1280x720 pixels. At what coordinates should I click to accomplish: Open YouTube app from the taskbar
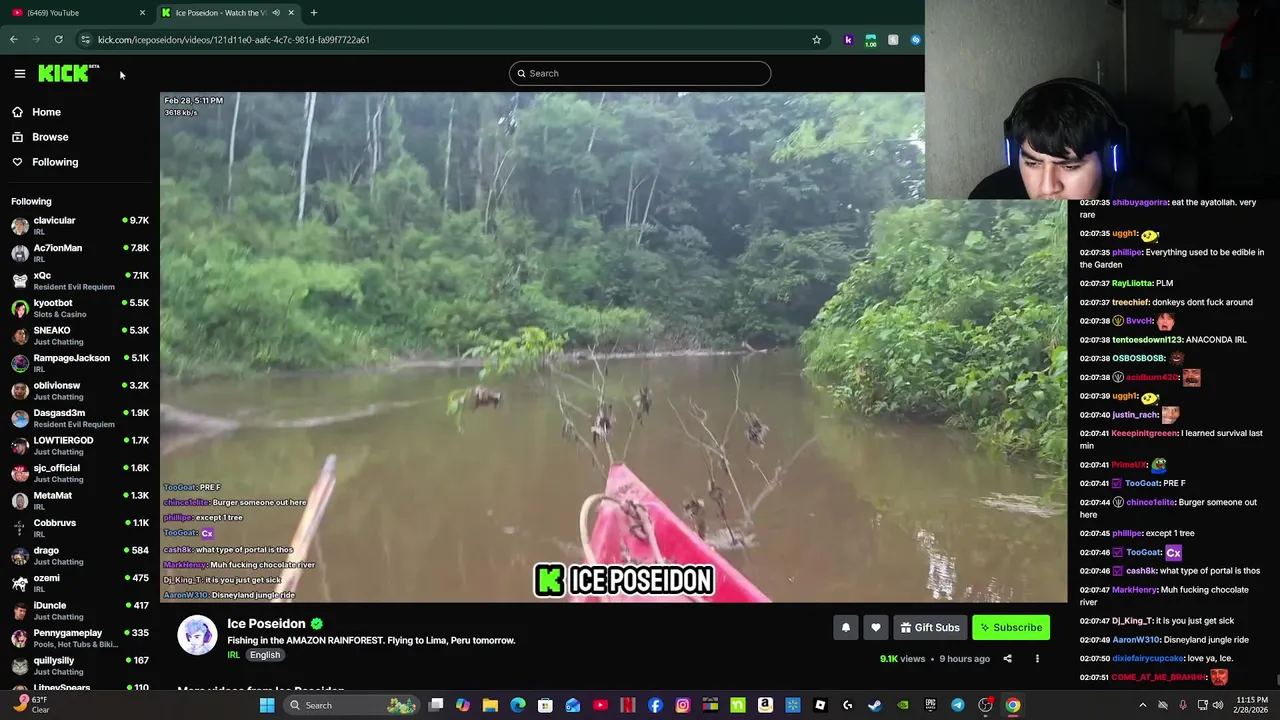(600, 705)
